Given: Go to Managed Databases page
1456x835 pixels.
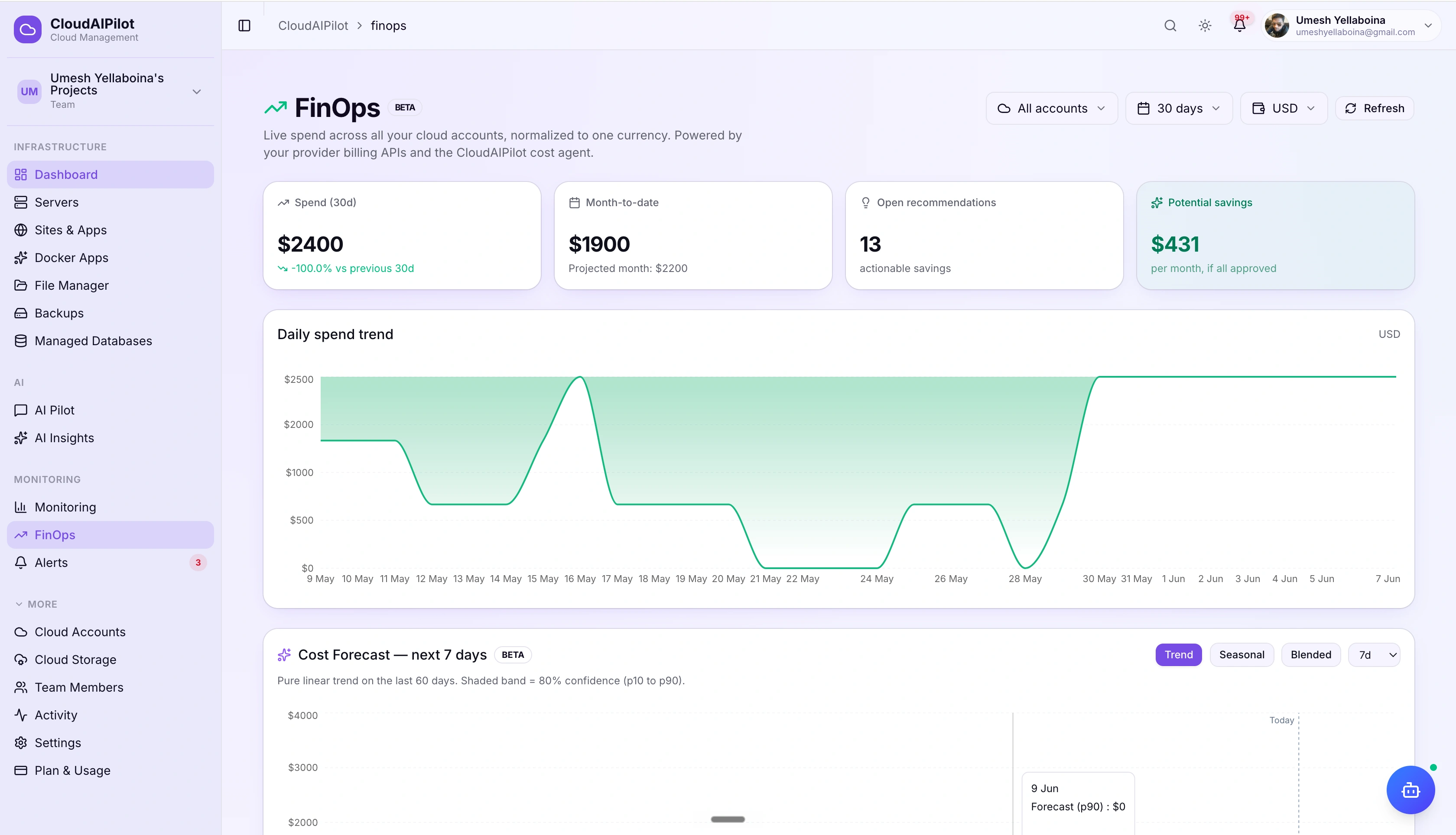Looking at the screenshot, I should [110, 341].
